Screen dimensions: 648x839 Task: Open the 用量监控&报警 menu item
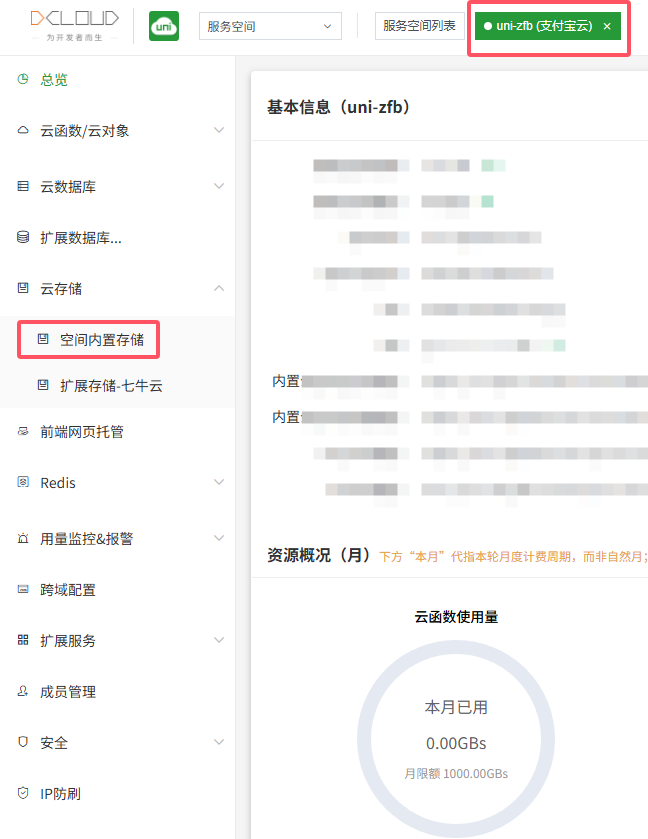point(87,539)
